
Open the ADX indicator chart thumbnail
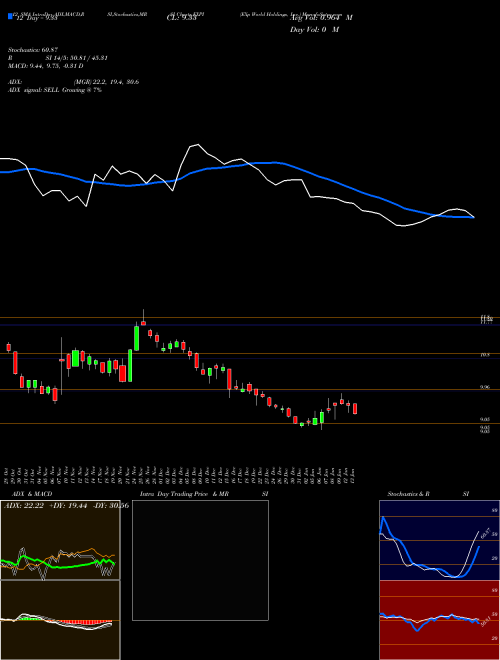pyautogui.click(x=60, y=540)
